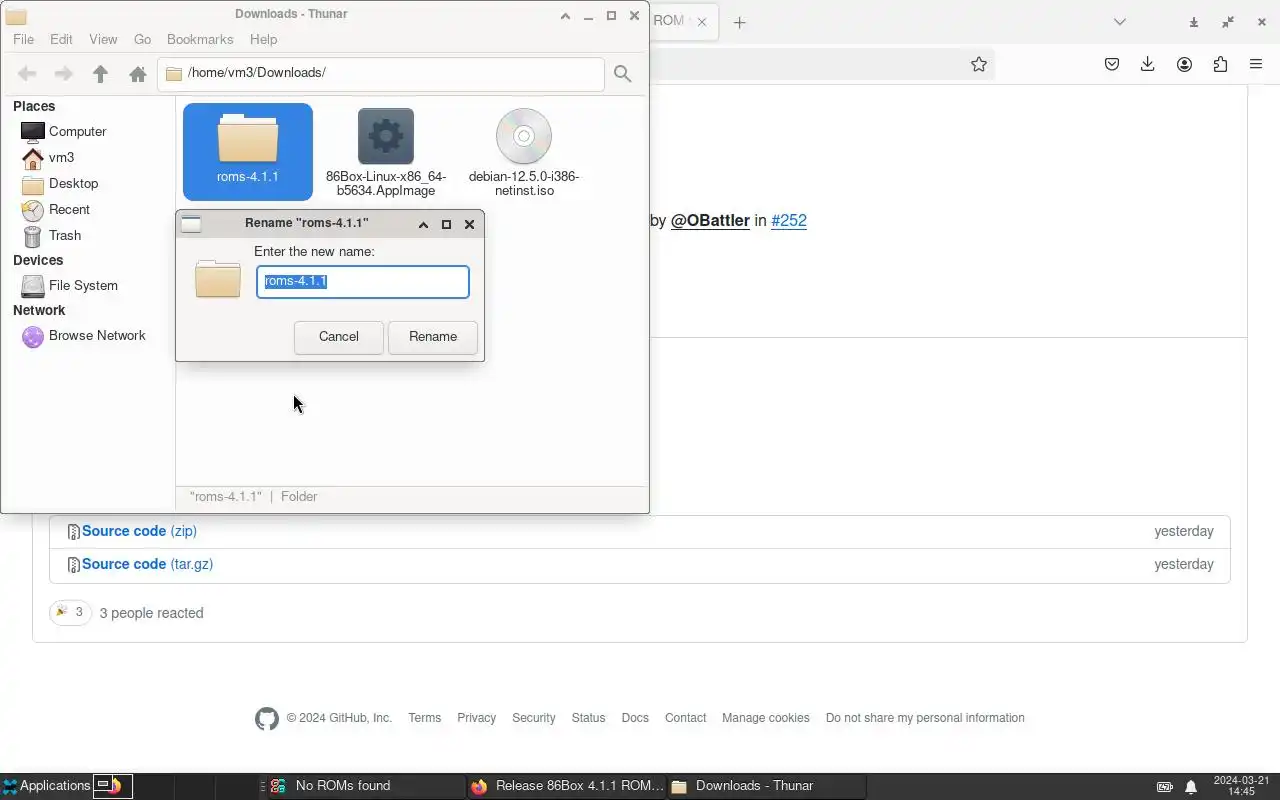The height and width of the screenshot is (800, 1280).
Task: Open the View menu in Thunar
Action: click(103, 39)
